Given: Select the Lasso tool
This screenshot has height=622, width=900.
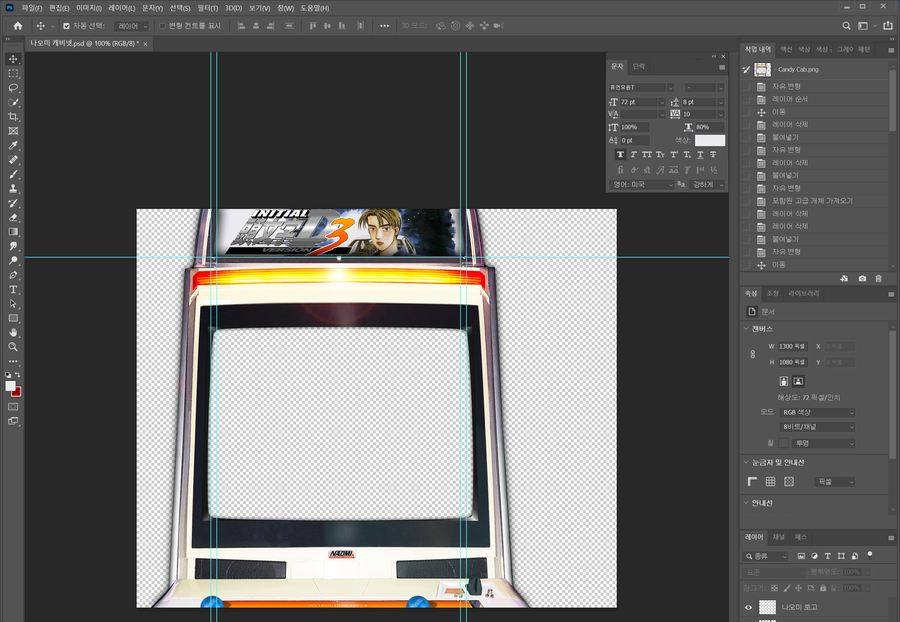Looking at the screenshot, I should 13,88.
